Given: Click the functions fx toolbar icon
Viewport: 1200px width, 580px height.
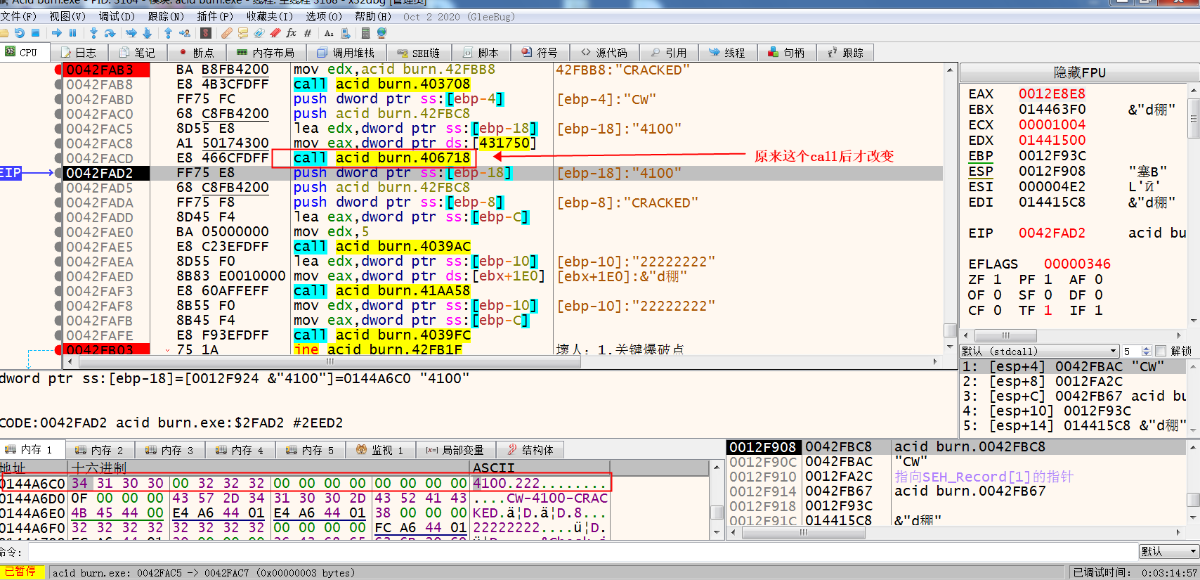Looking at the screenshot, I should click(291, 33).
